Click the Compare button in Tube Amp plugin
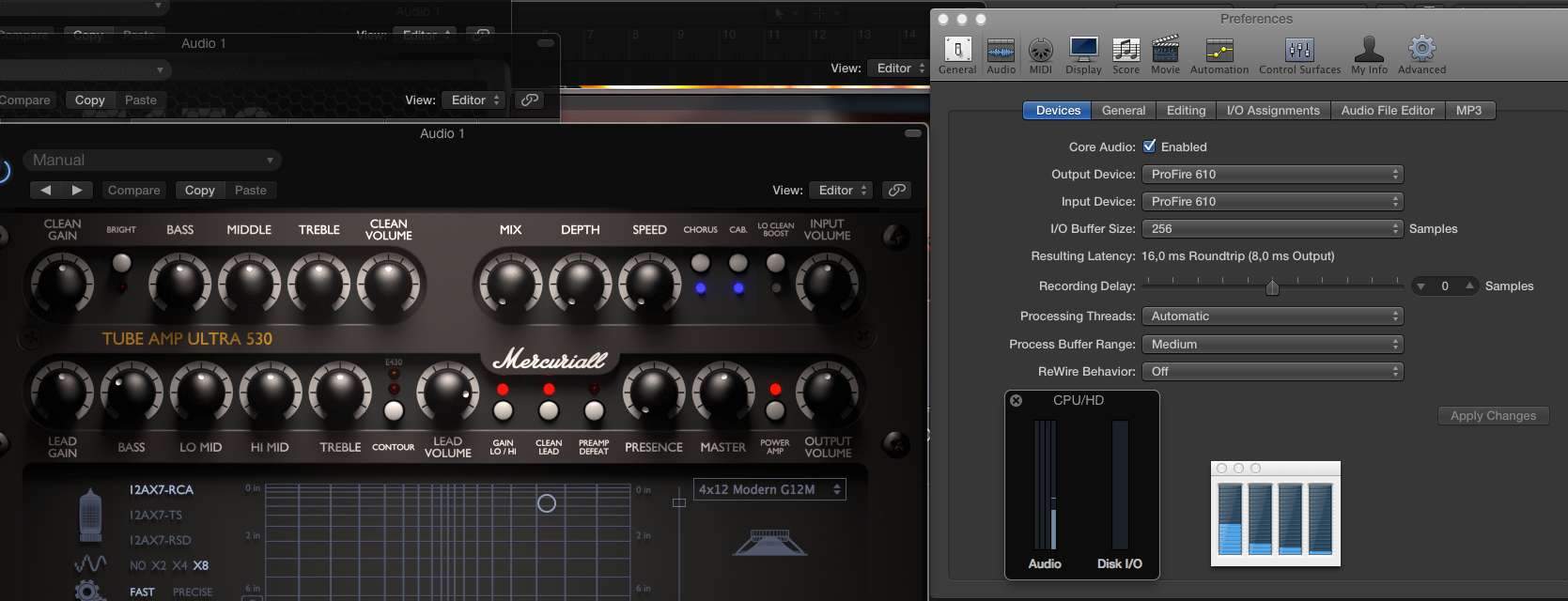This screenshot has width=1568, height=601. [133, 190]
